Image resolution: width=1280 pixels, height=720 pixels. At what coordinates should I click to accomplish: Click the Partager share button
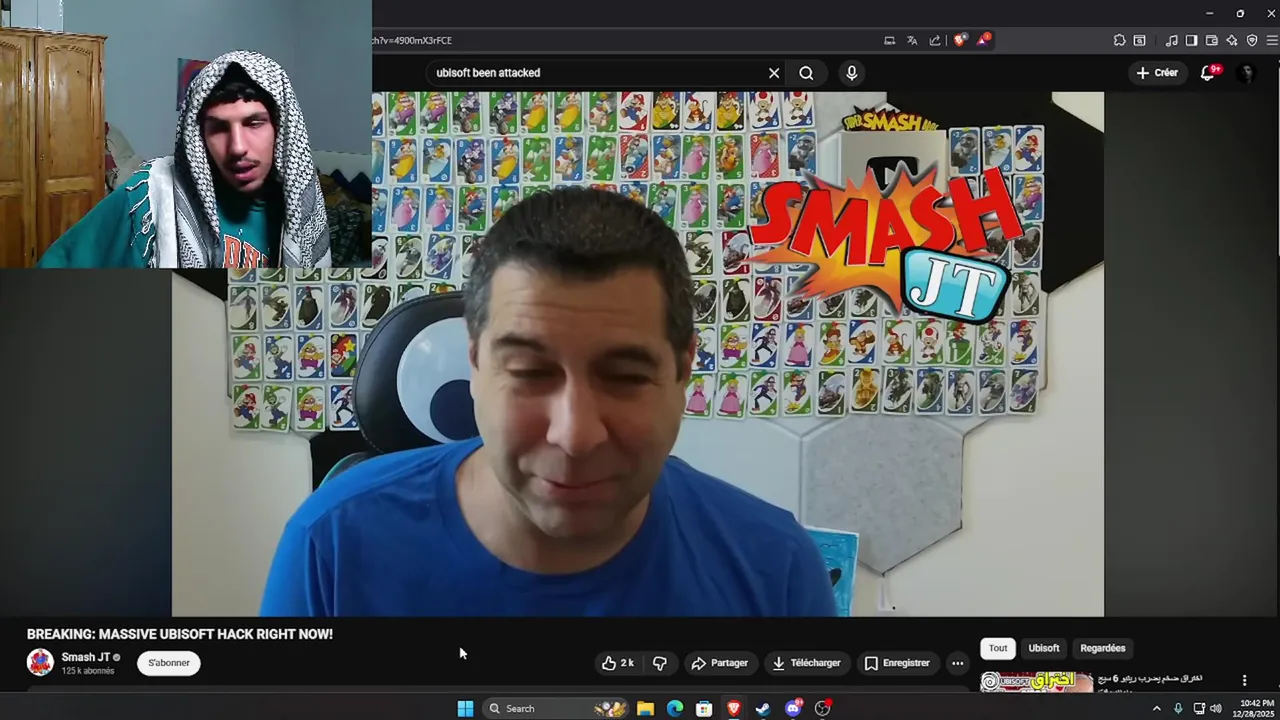720,663
